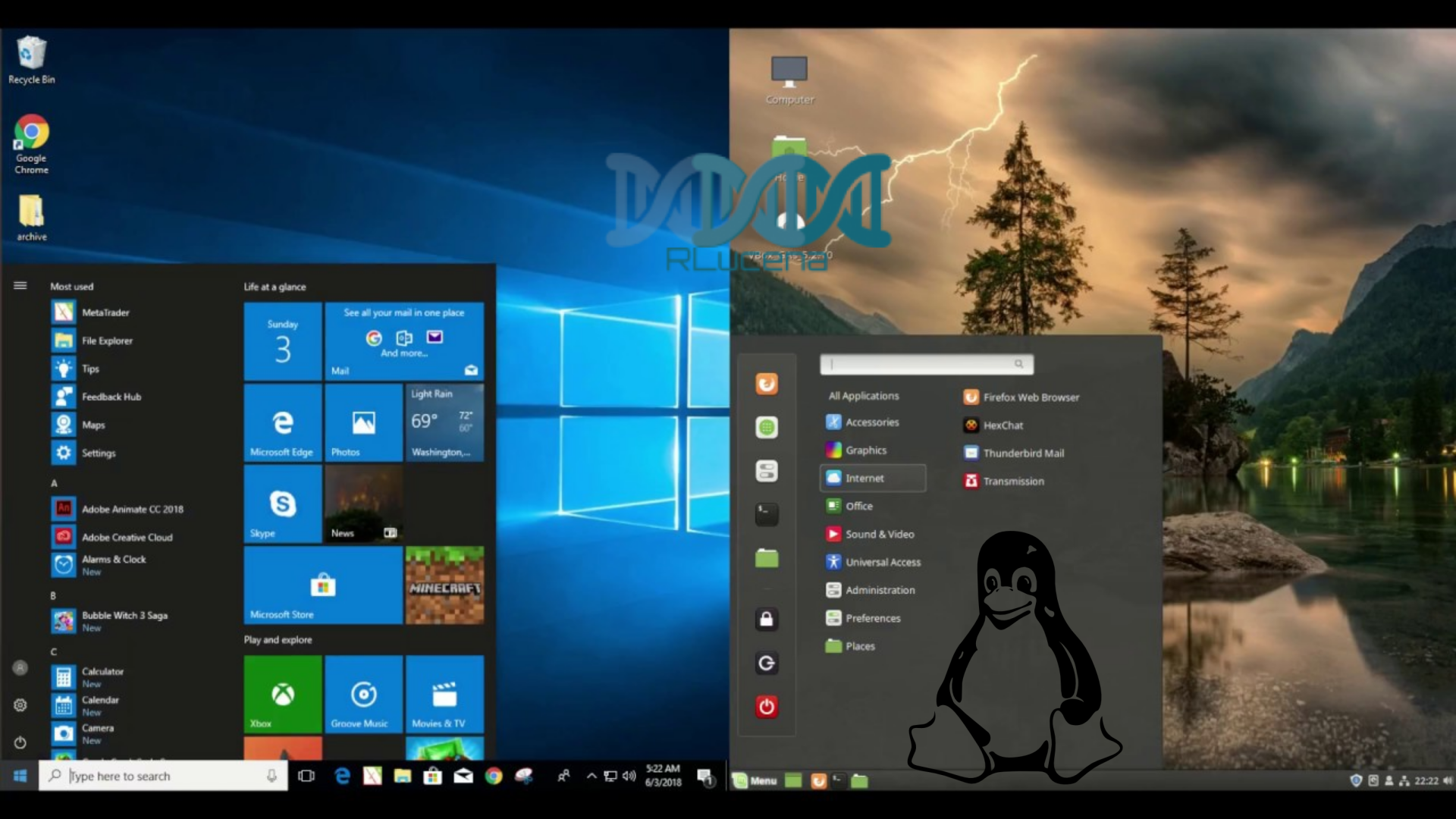Open the Groove Music tile
This screenshot has width=1456, height=819.
[x=364, y=694]
